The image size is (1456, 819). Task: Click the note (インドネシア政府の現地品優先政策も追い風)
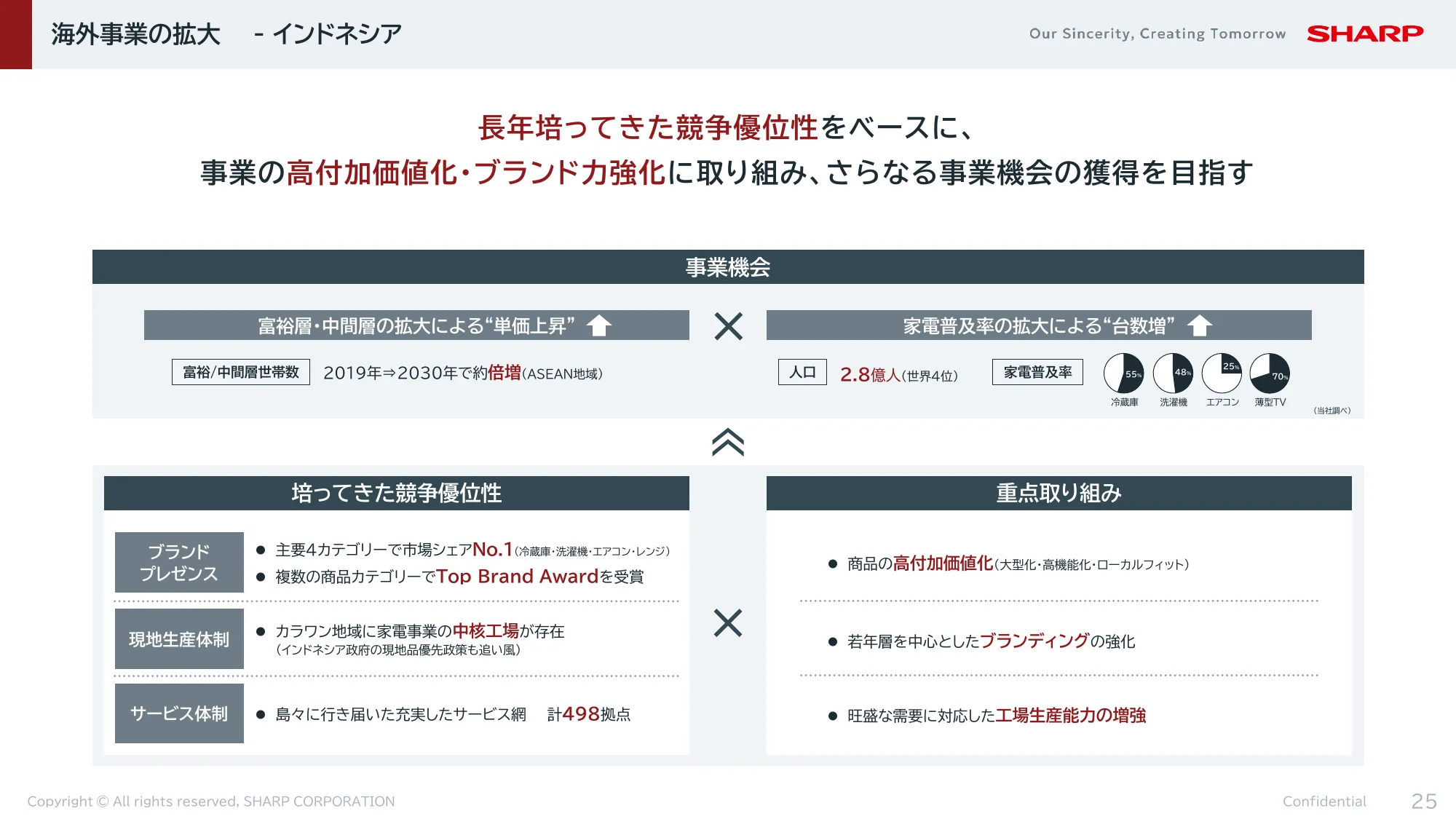[398, 649]
